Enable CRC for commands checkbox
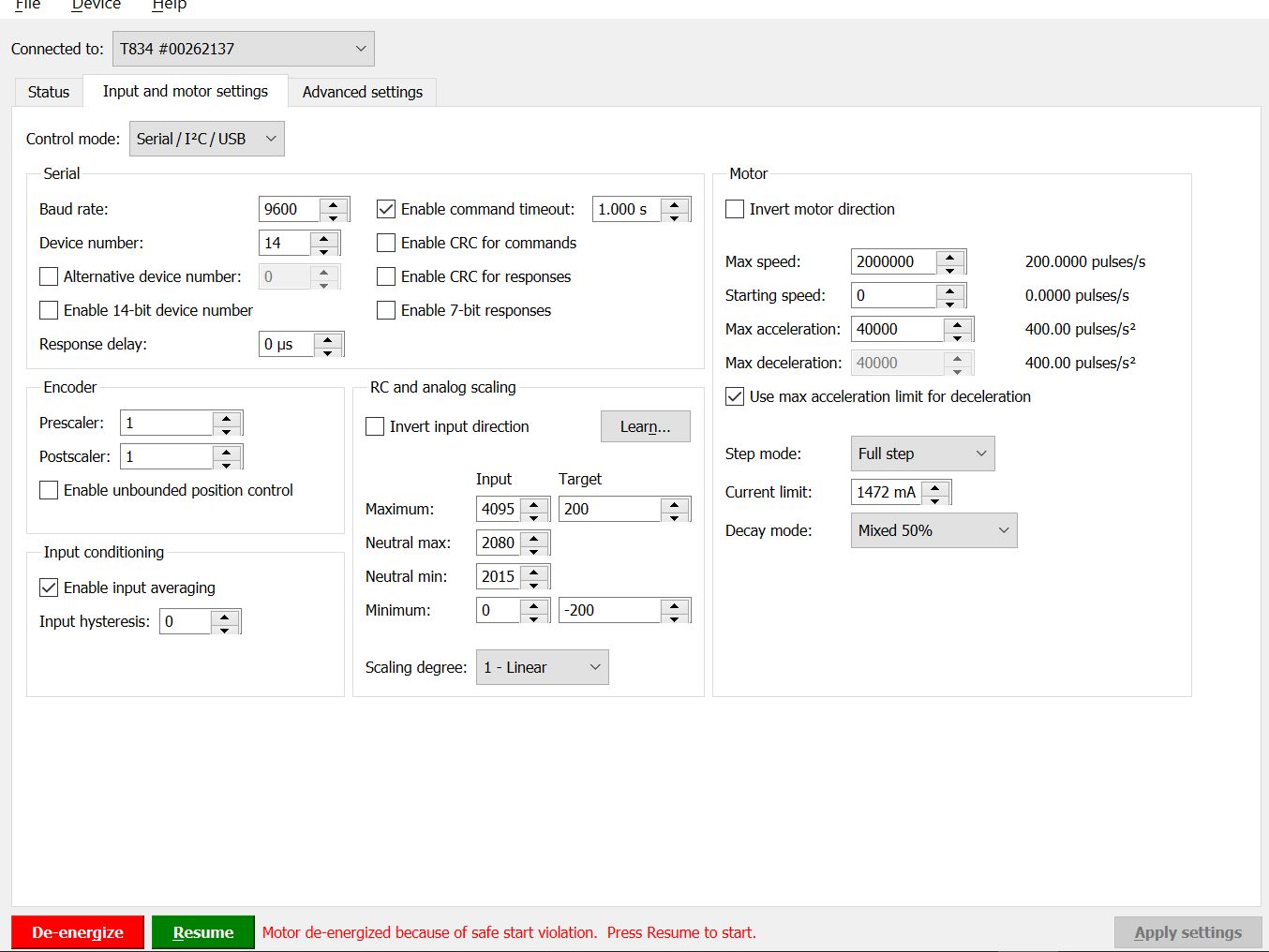The height and width of the screenshot is (952, 1269). (386, 243)
